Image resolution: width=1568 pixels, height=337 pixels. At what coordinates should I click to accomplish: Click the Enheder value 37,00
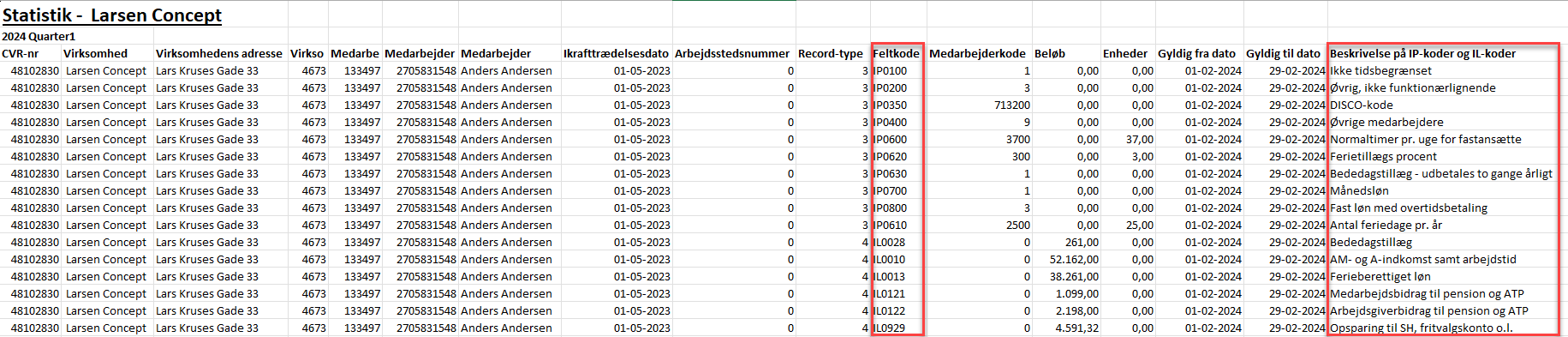click(1140, 139)
